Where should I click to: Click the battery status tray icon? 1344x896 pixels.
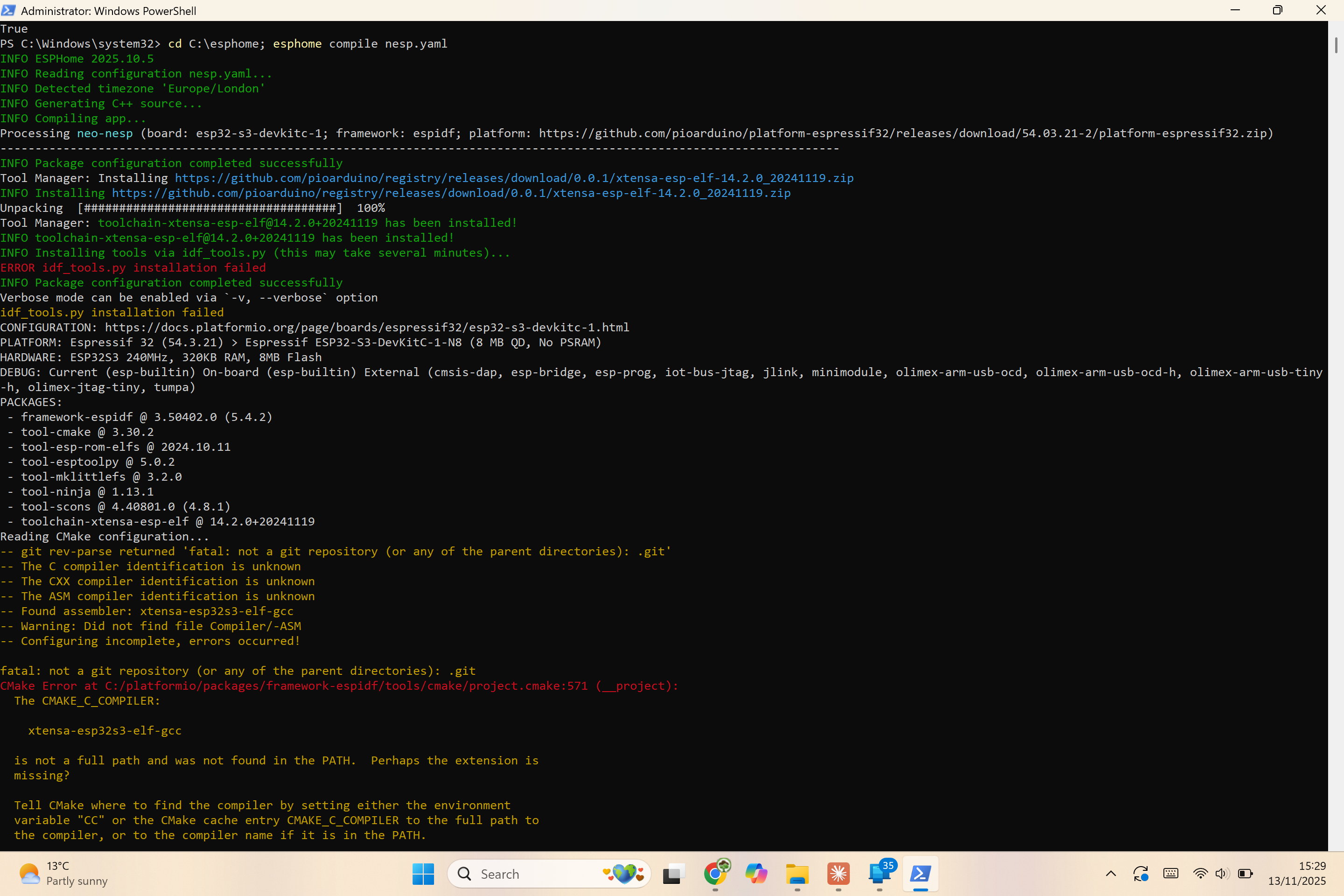[1245, 874]
